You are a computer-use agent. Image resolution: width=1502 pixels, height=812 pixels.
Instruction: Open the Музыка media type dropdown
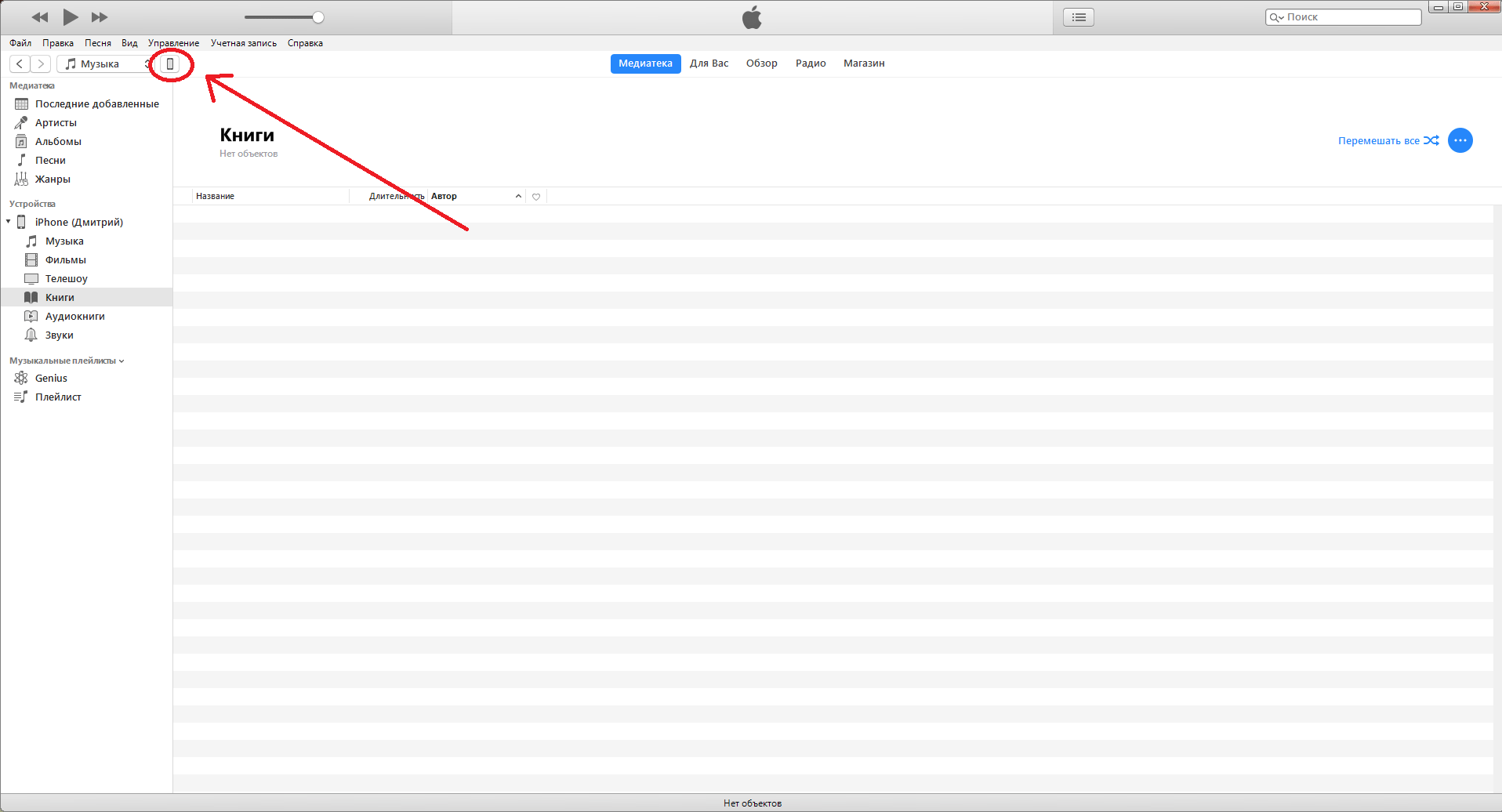(x=106, y=64)
